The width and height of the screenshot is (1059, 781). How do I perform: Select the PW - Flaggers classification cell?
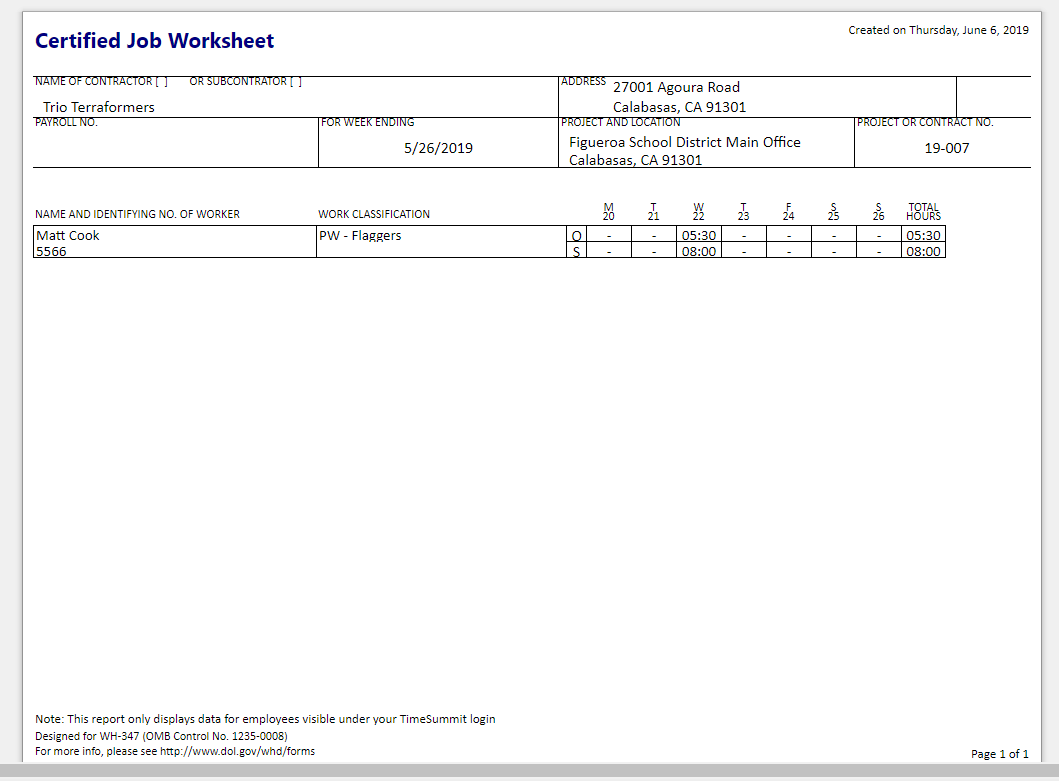click(360, 236)
